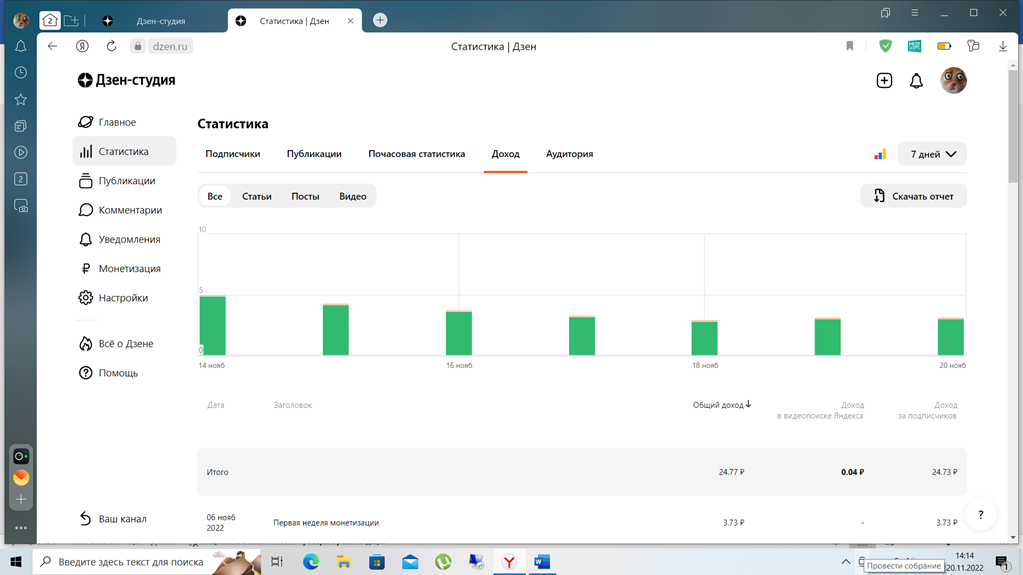Viewport: 1023px width, 575px height.
Task: Select the Доход tab
Action: [x=506, y=154]
